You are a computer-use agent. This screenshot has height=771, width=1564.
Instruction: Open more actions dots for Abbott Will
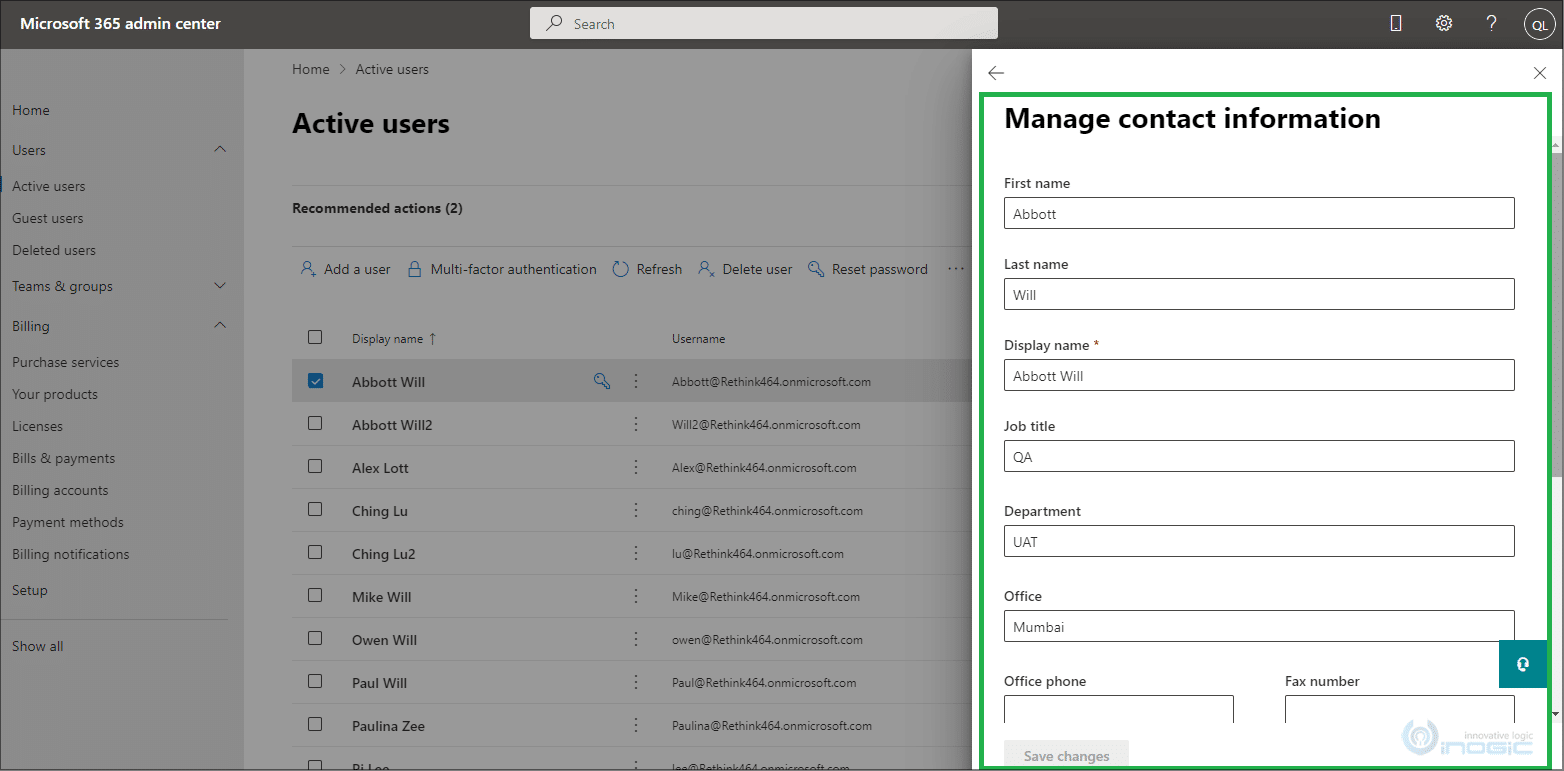[636, 381]
